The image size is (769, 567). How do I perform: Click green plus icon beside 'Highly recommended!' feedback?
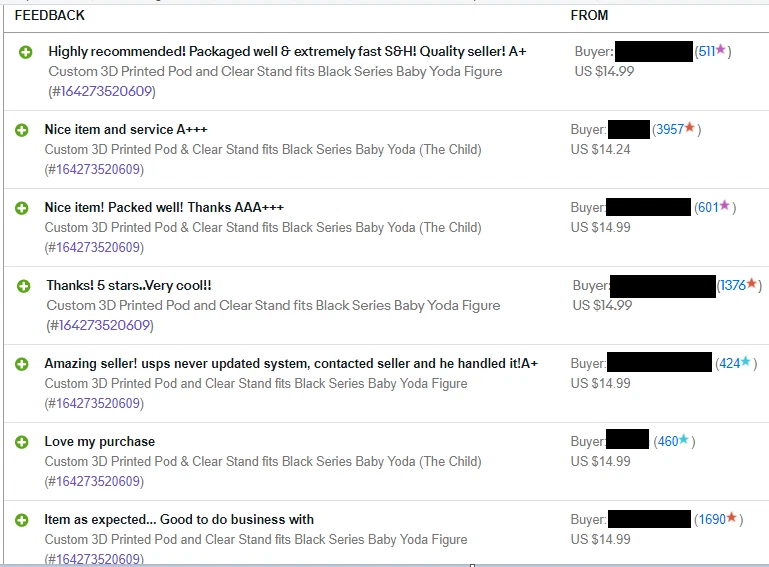(26, 52)
